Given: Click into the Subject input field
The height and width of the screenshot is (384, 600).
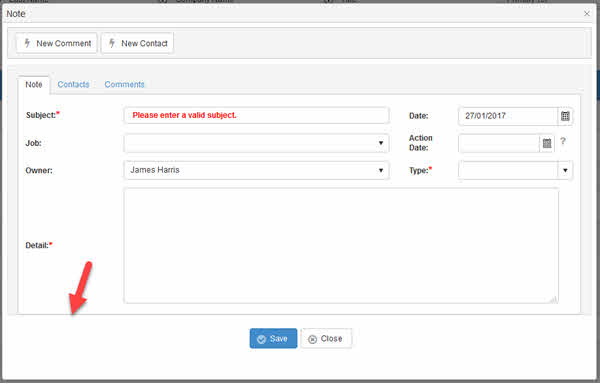Looking at the screenshot, I should point(256,115).
